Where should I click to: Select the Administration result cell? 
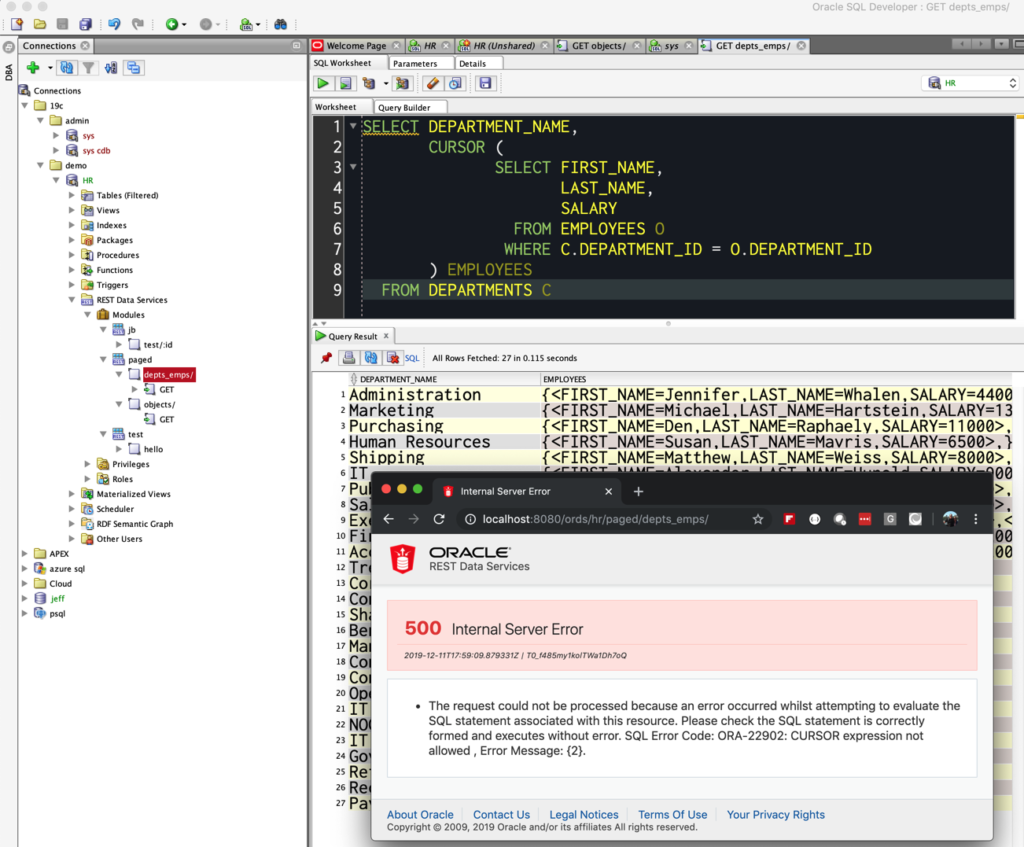click(x=443, y=394)
